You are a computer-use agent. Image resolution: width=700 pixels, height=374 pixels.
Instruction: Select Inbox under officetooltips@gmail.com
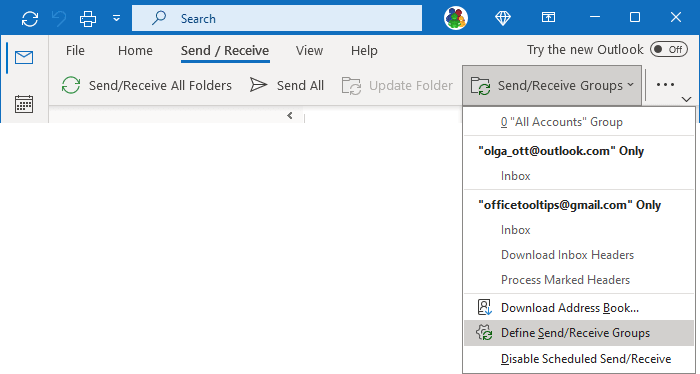pyautogui.click(x=579, y=230)
